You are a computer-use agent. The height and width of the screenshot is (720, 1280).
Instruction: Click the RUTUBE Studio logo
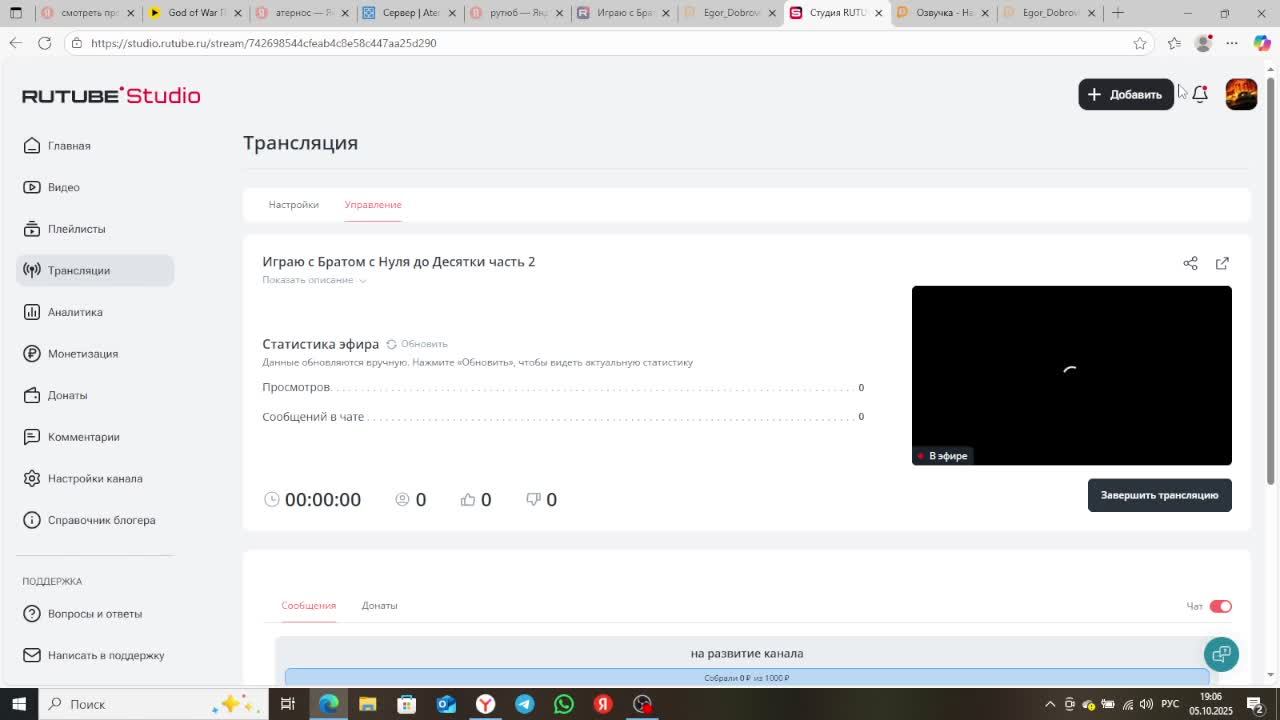111,95
